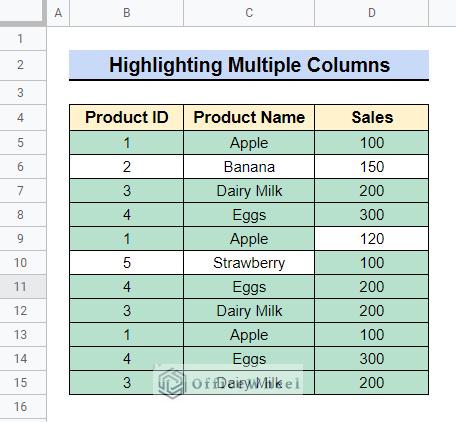Select column D header
The width and height of the screenshot is (456, 422).
(372, 13)
